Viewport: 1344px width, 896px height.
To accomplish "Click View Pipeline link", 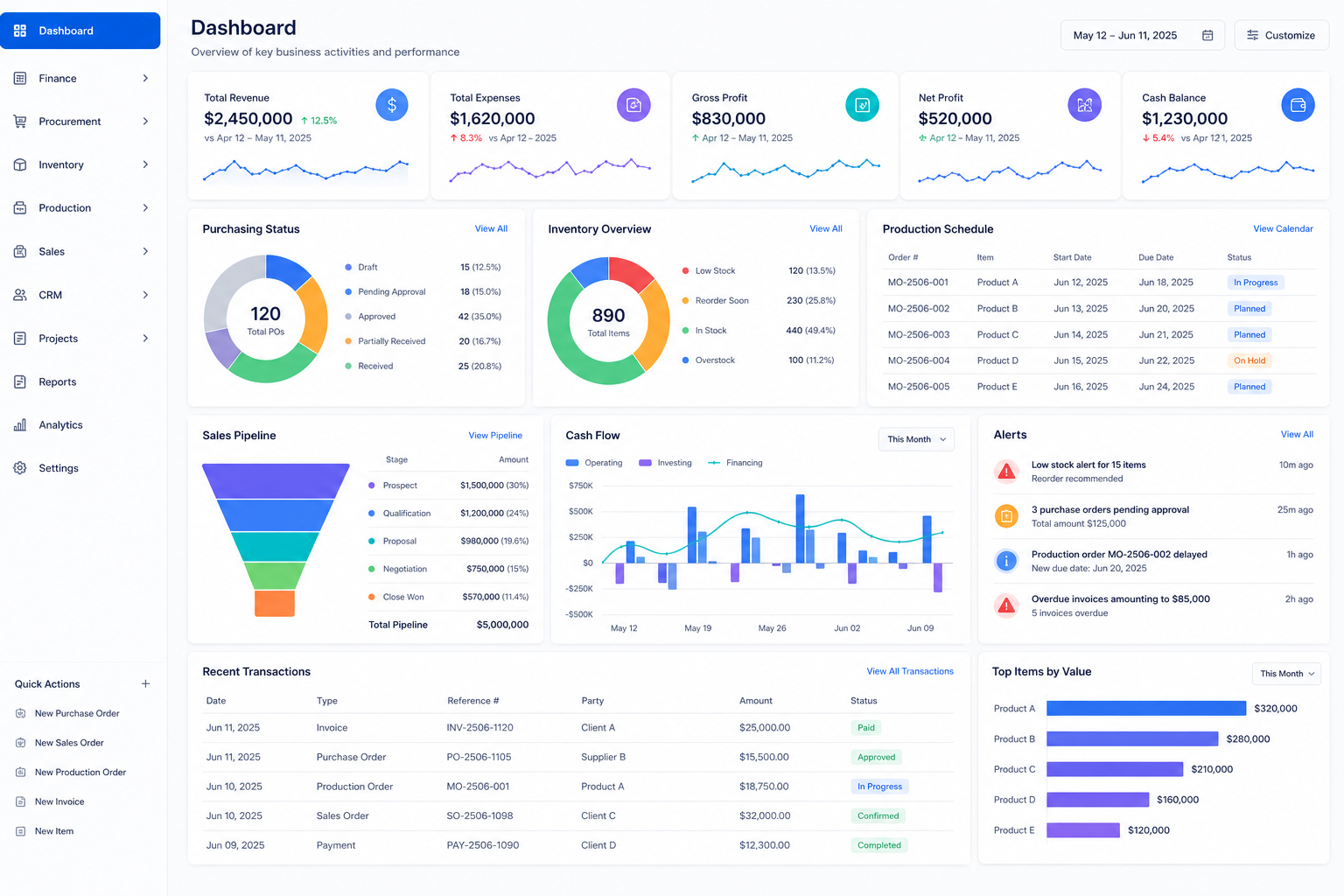I will click(495, 436).
